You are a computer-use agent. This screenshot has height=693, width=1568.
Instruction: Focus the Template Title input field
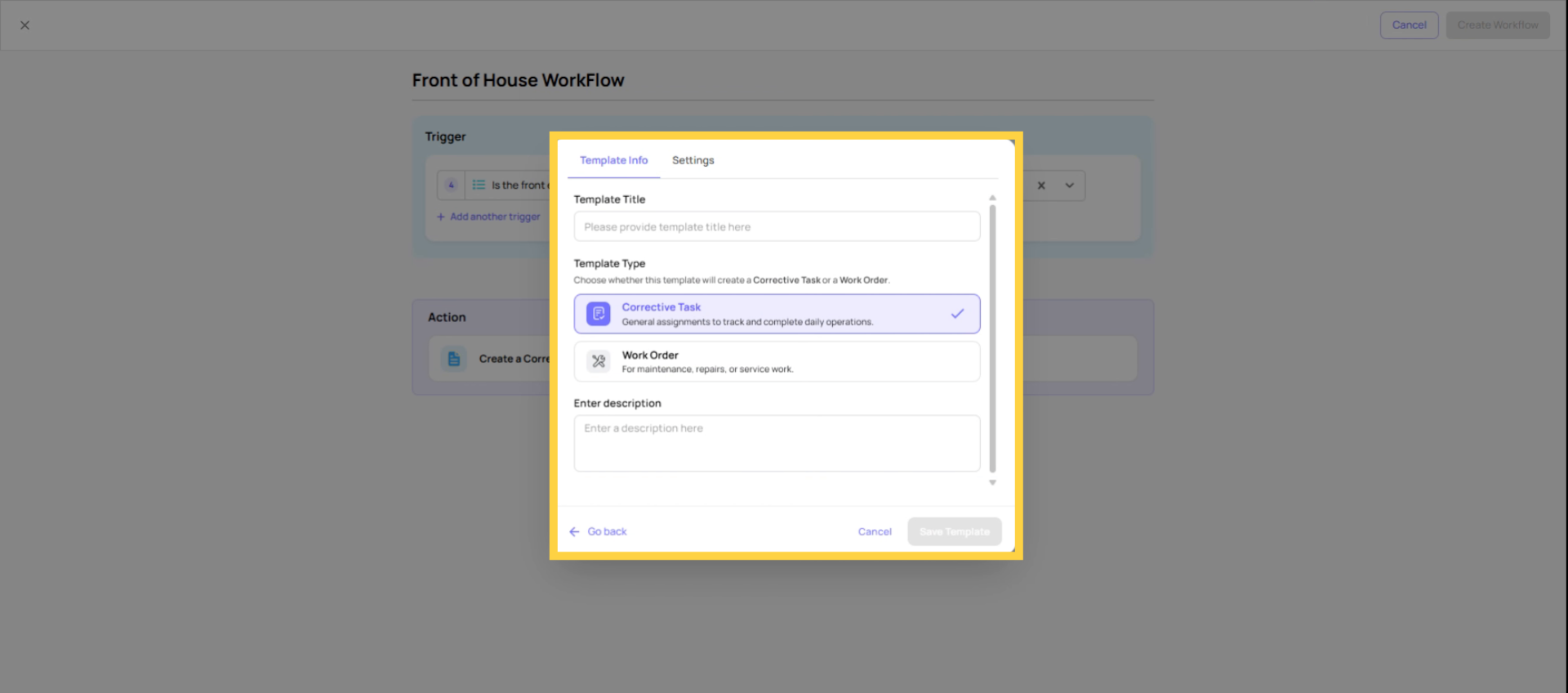click(x=776, y=227)
